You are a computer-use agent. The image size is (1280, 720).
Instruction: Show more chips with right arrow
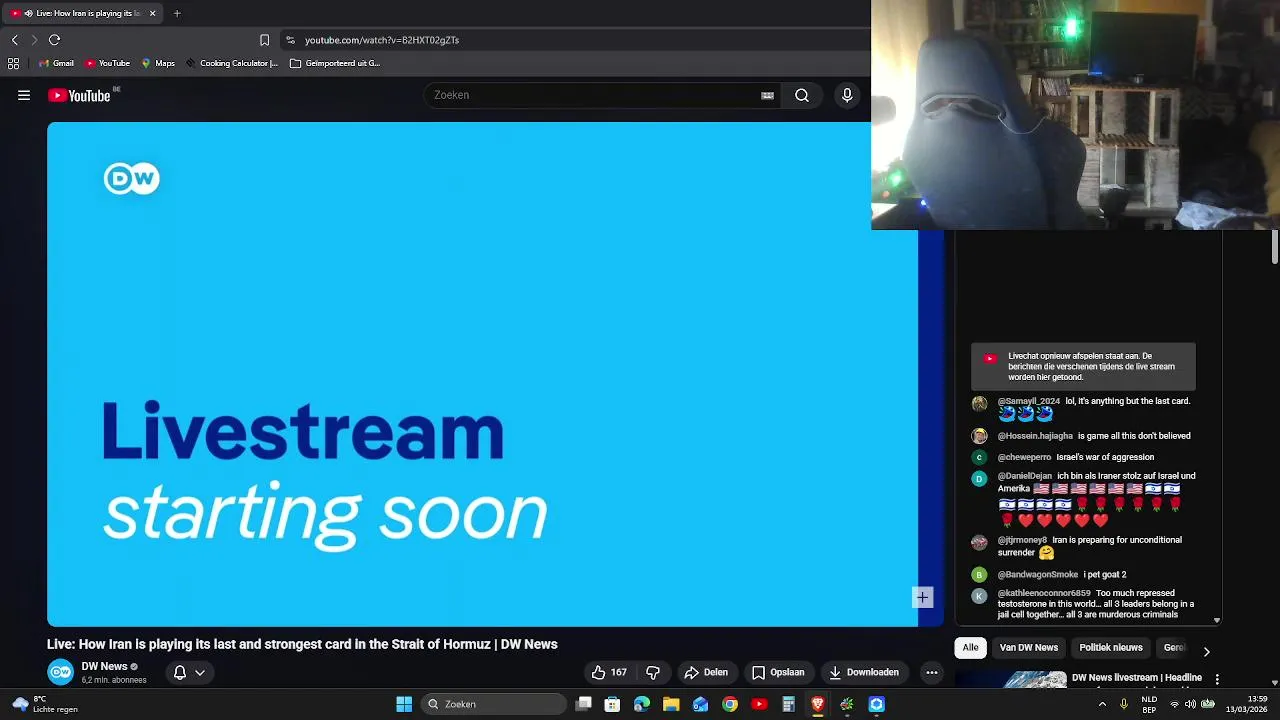click(x=1206, y=651)
